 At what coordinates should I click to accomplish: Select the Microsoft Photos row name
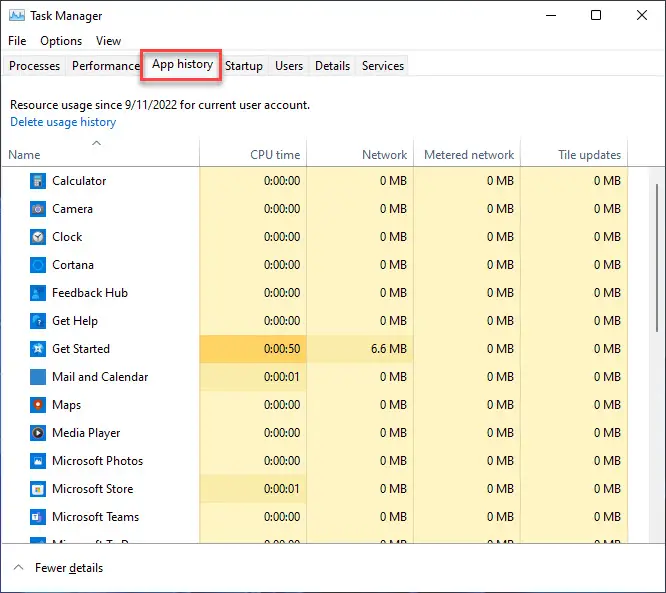point(97,461)
